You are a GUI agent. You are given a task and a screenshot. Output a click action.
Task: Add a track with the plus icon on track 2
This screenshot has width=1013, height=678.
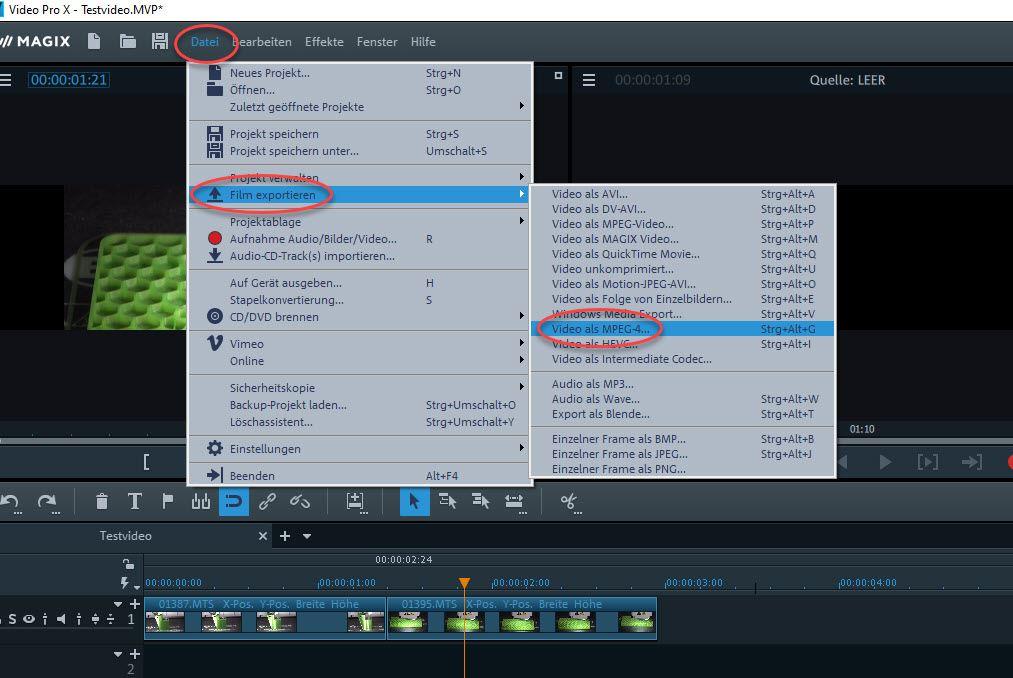coord(135,654)
